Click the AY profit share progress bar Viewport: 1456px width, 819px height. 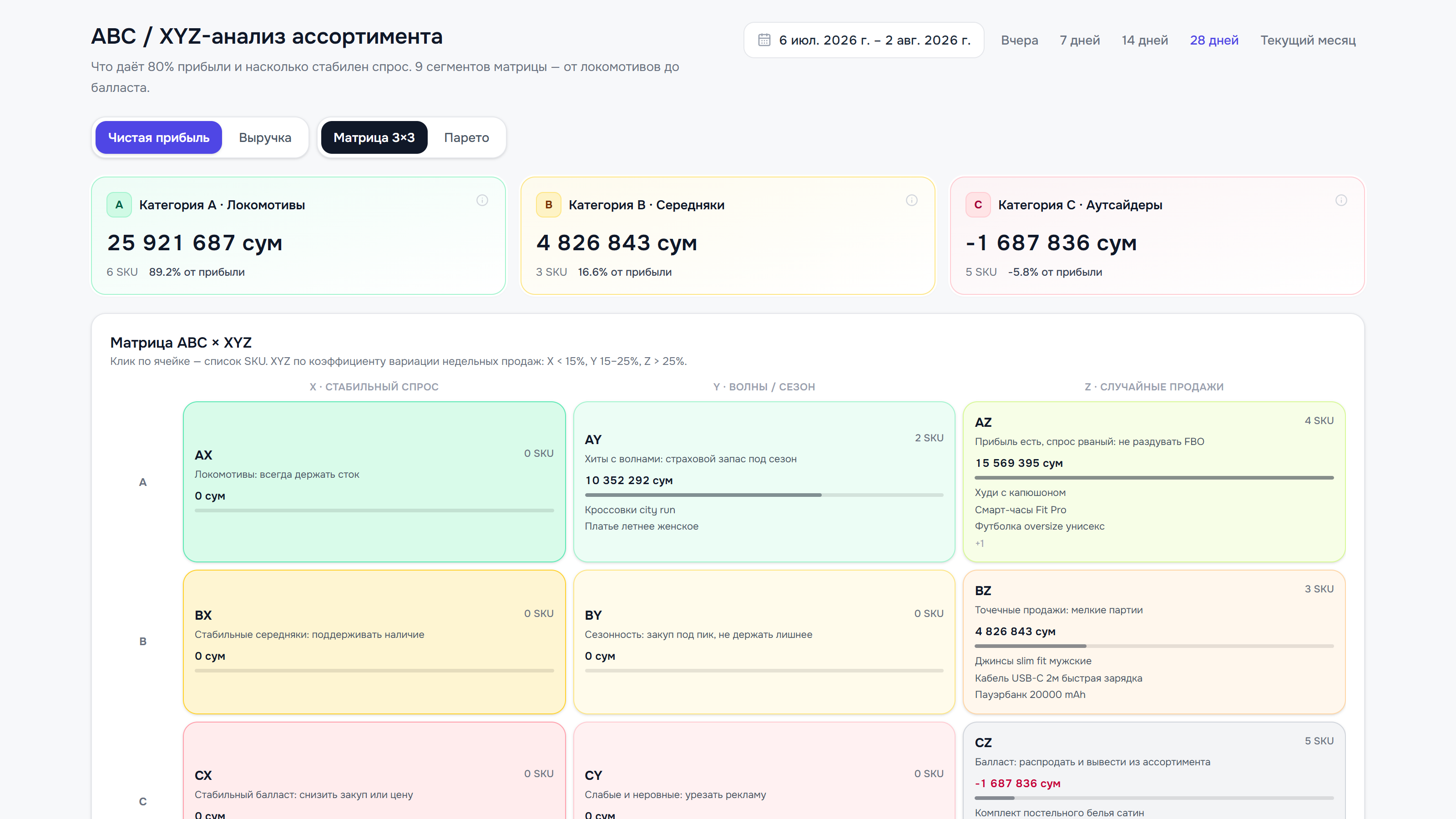click(x=764, y=495)
